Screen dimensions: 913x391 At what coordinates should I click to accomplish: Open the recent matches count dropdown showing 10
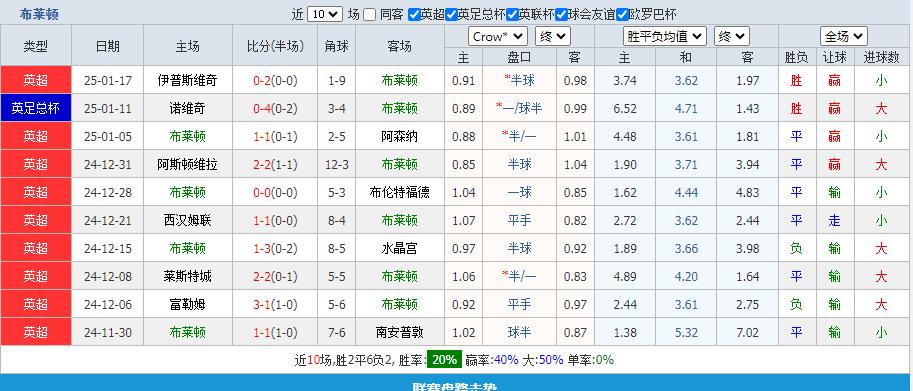pos(325,15)
